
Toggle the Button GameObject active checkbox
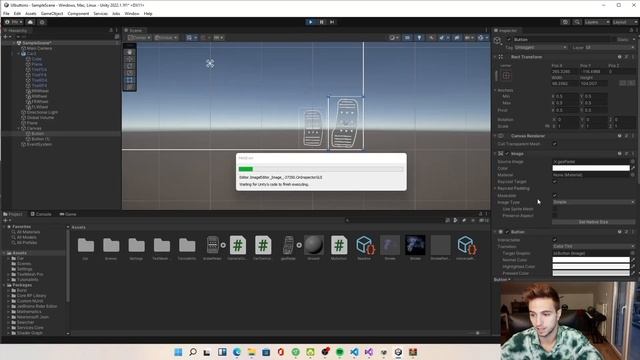pos(509,40)
